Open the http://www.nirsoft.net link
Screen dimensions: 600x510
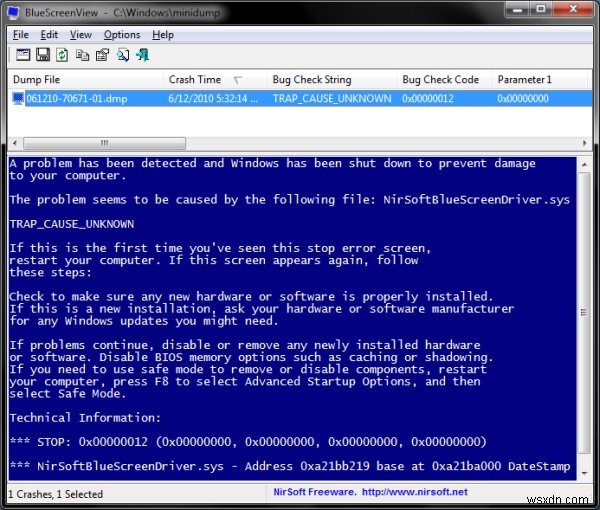[415, 492]
